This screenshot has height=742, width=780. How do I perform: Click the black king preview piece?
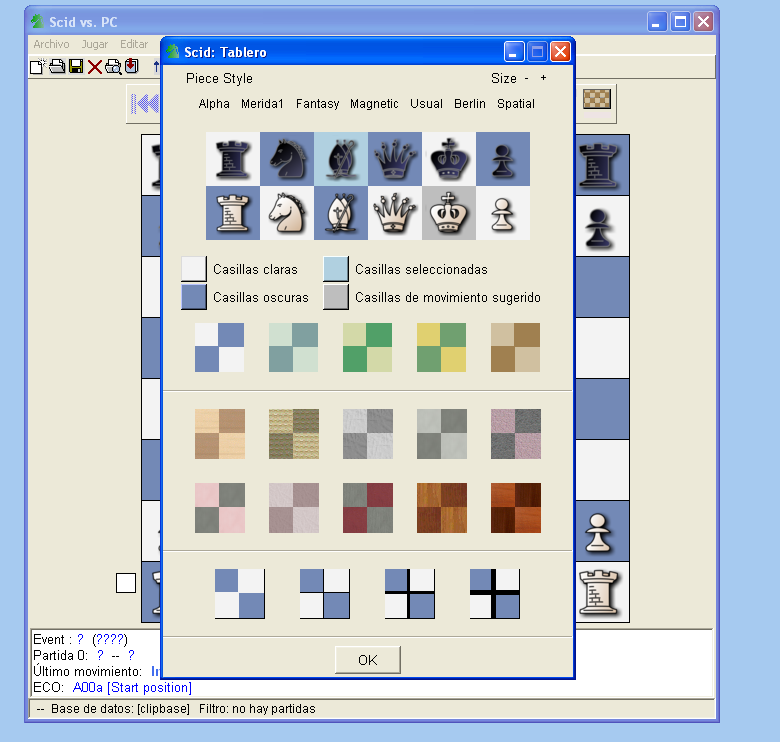[449, 159]
